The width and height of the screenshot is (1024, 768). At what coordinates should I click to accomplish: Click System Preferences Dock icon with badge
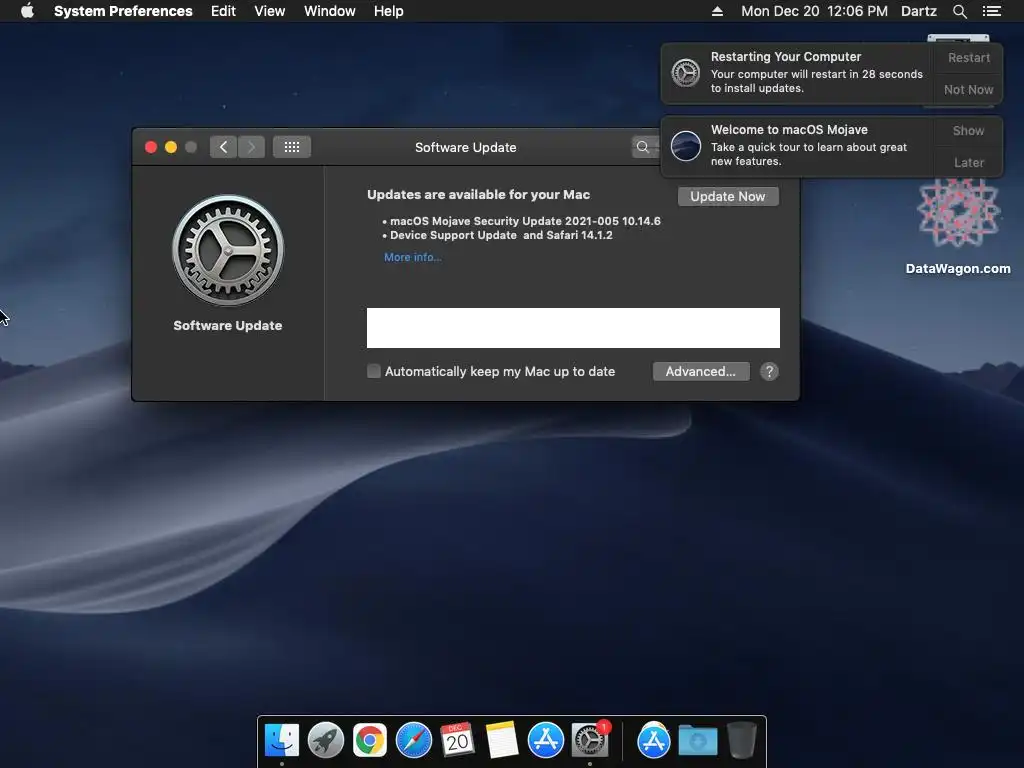tap(590, 741)
